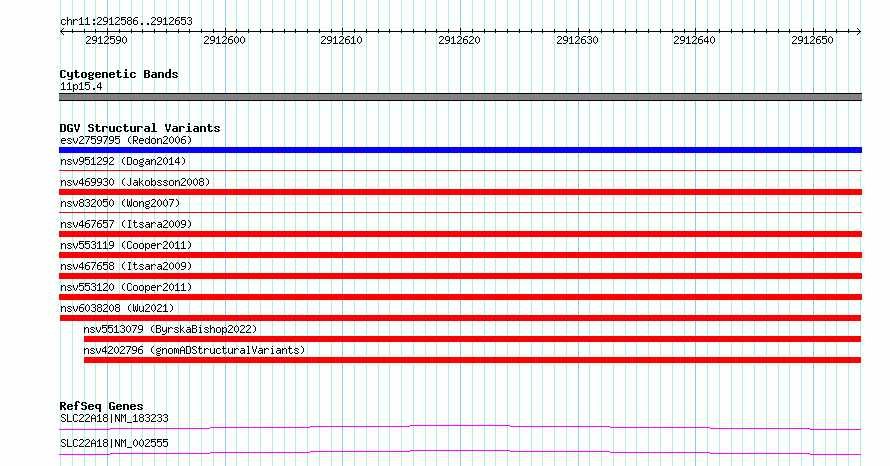Open variant nsv4202796 (gnomADStructuralVariants) label
Viewport: 890px width, 466px height.
click(194, 350)
